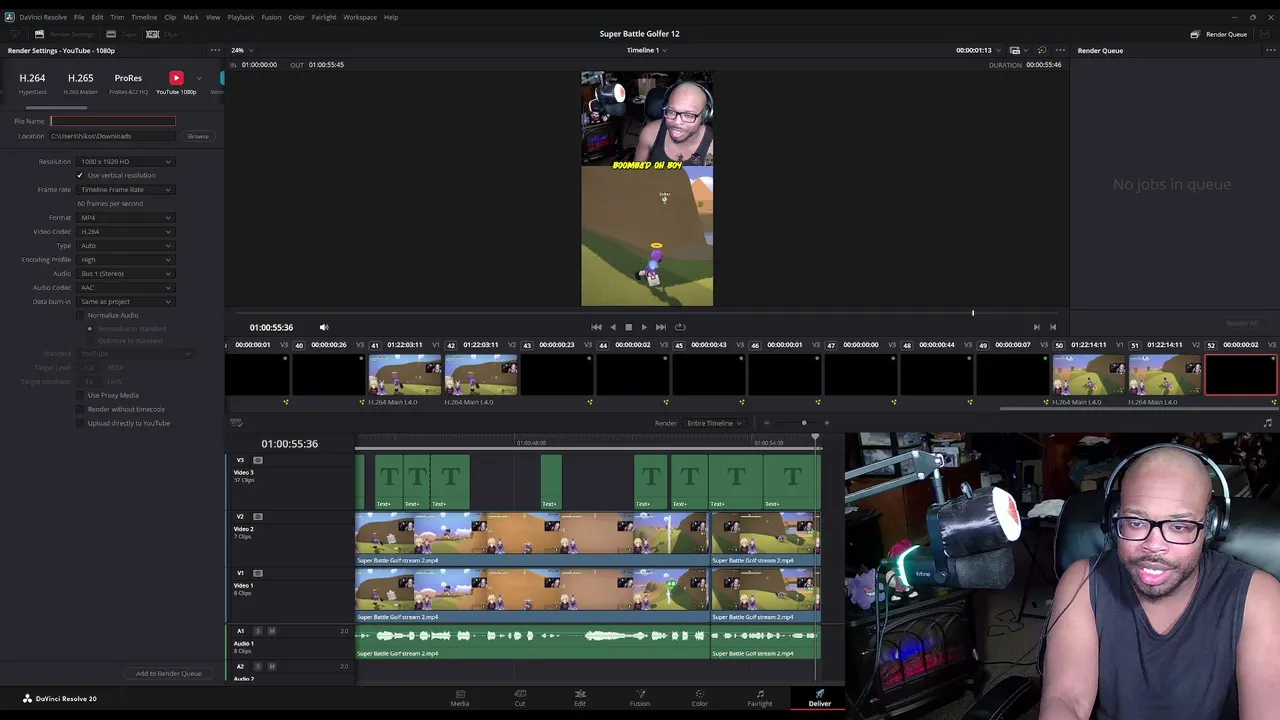The width and height of the screenshot is (1280, 720).
Task: Open Render Entire Timeline dropdown
Action: click(714, 423)
